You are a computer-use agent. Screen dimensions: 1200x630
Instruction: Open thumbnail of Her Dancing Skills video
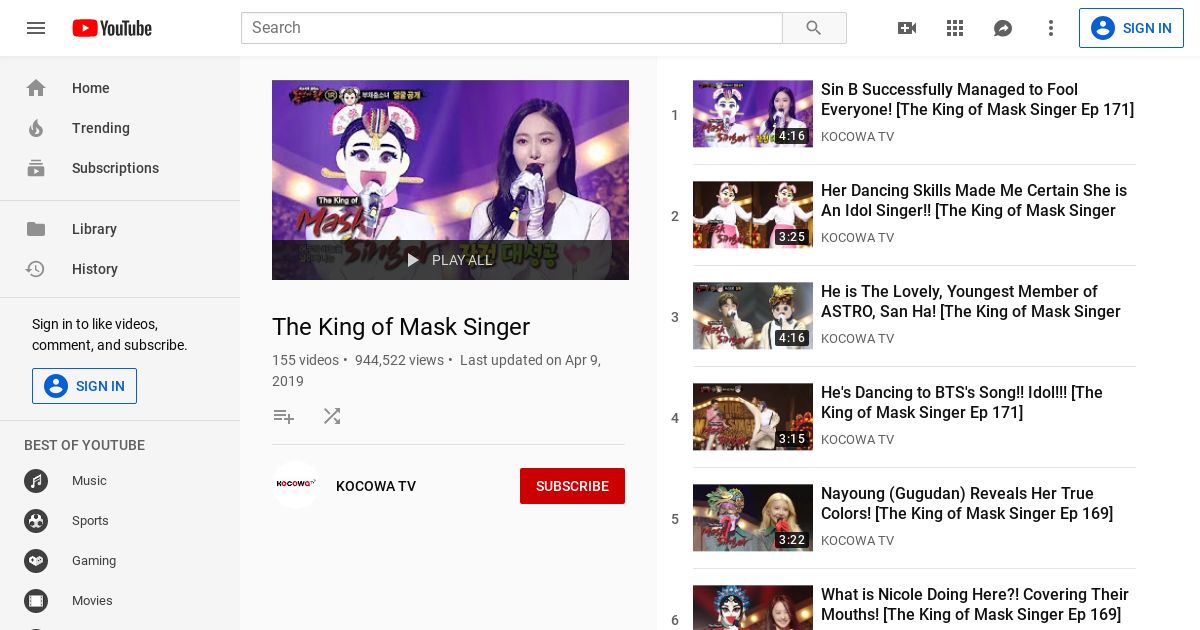[753, 215]
